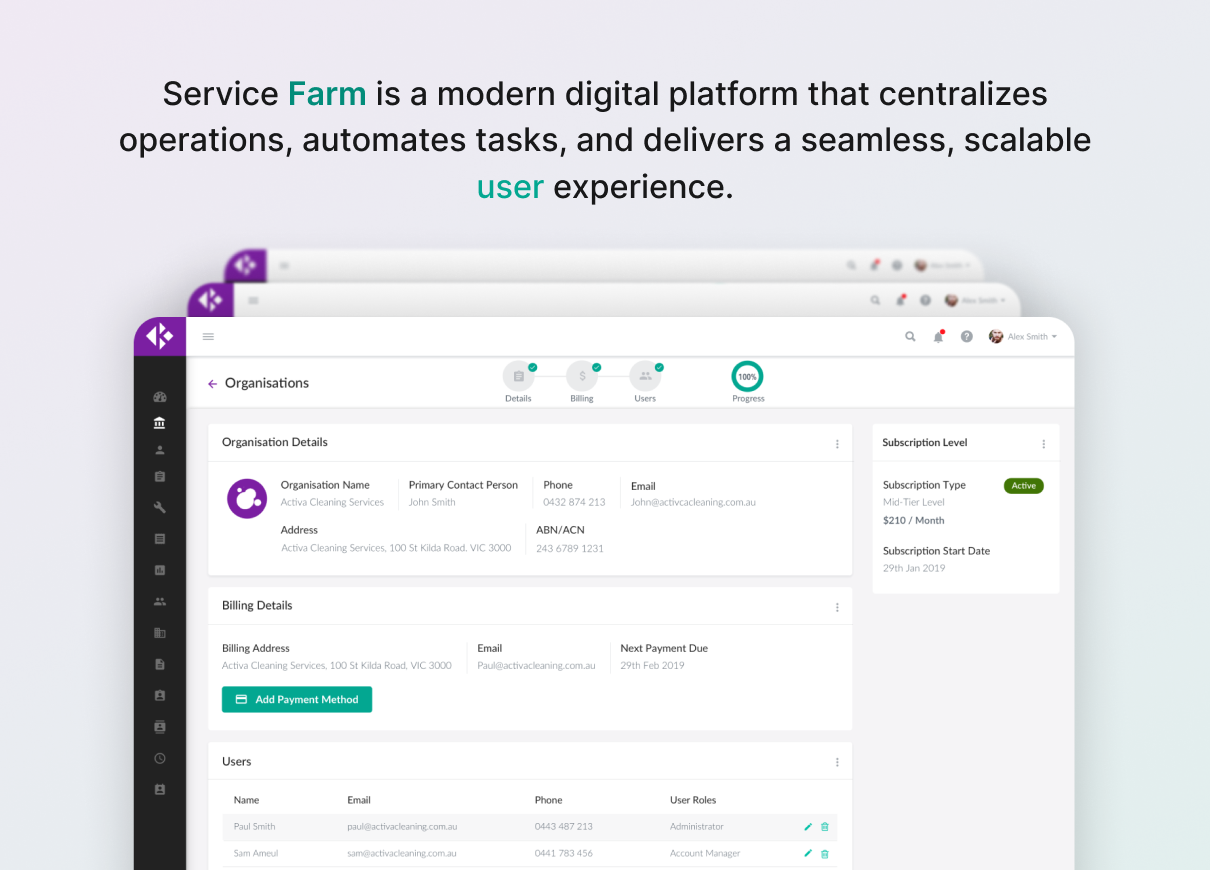Click Add Payment Method button
Image resolution: width=1210 pixels, height=870 pixels.
tap(297, 700)
